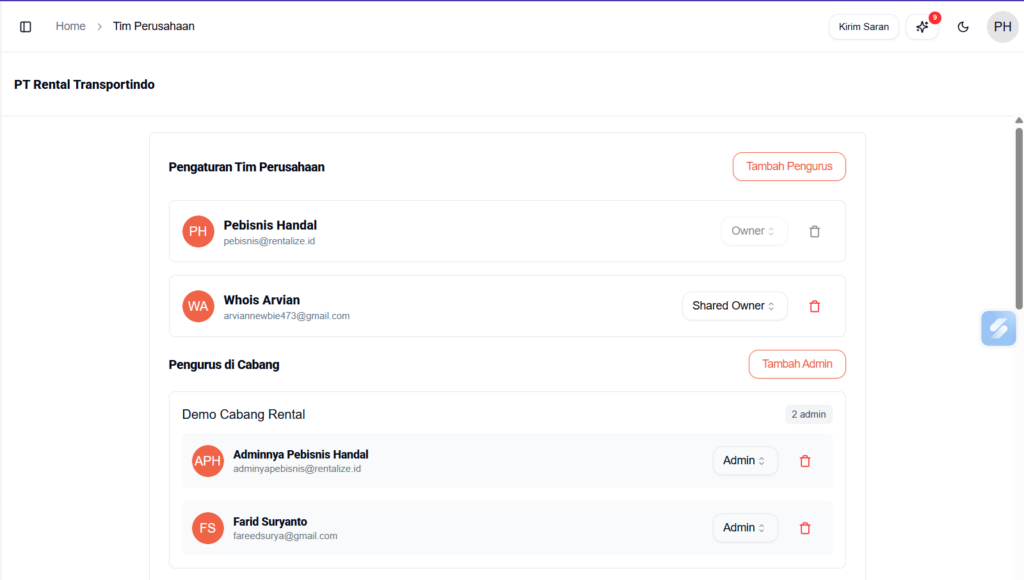This screenshot has height=580, width=1024.
Task: Select Tim Perusahaan breadcrumb item
Action: [x=154, y=26]
